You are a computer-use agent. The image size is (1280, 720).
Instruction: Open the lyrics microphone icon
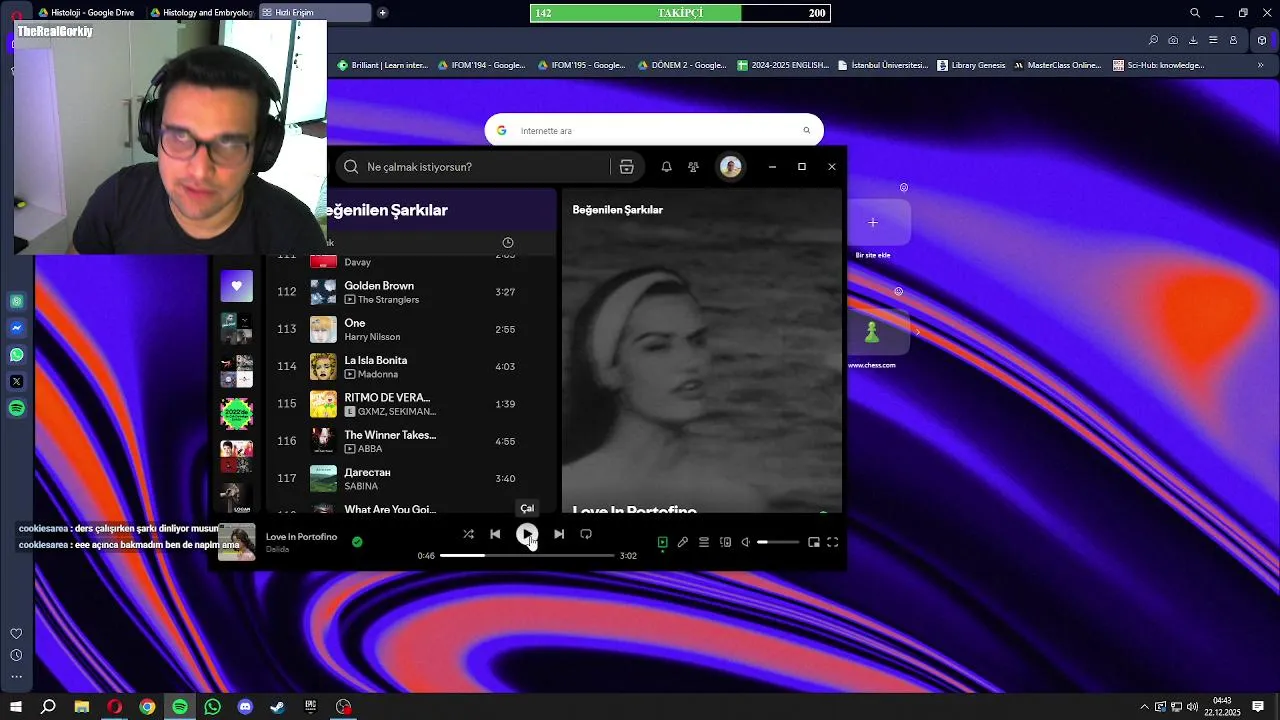point(683,542)
